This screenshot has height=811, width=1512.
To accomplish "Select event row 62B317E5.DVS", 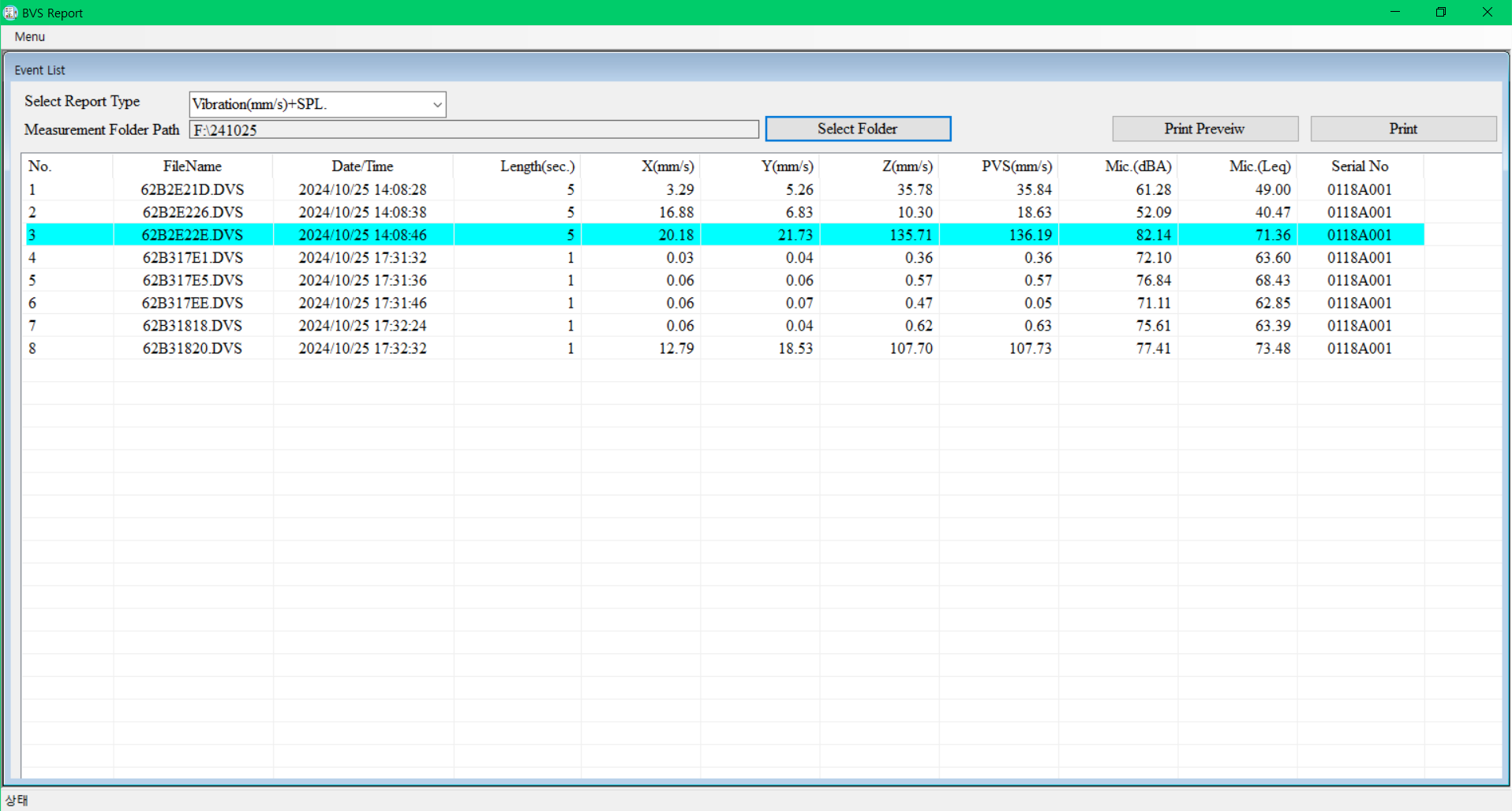I will pyautogui.click(x=193, y=281).
